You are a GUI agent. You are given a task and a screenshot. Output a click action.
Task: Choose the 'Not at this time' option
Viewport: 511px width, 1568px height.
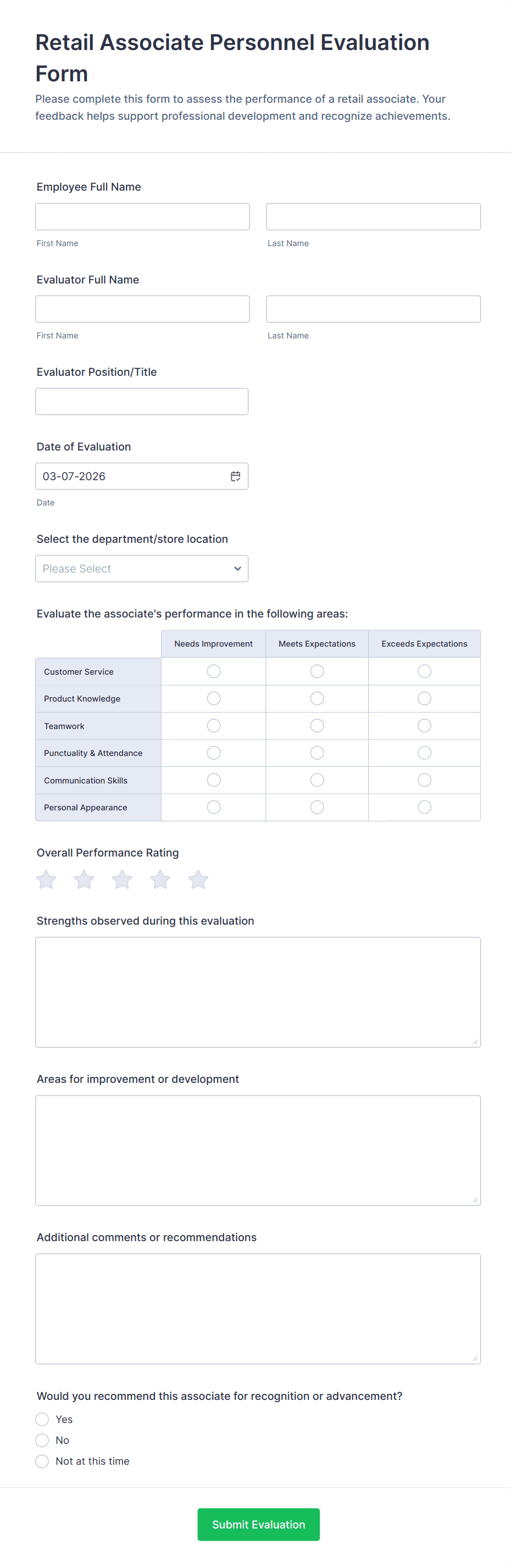click(x=42, y=1461)
